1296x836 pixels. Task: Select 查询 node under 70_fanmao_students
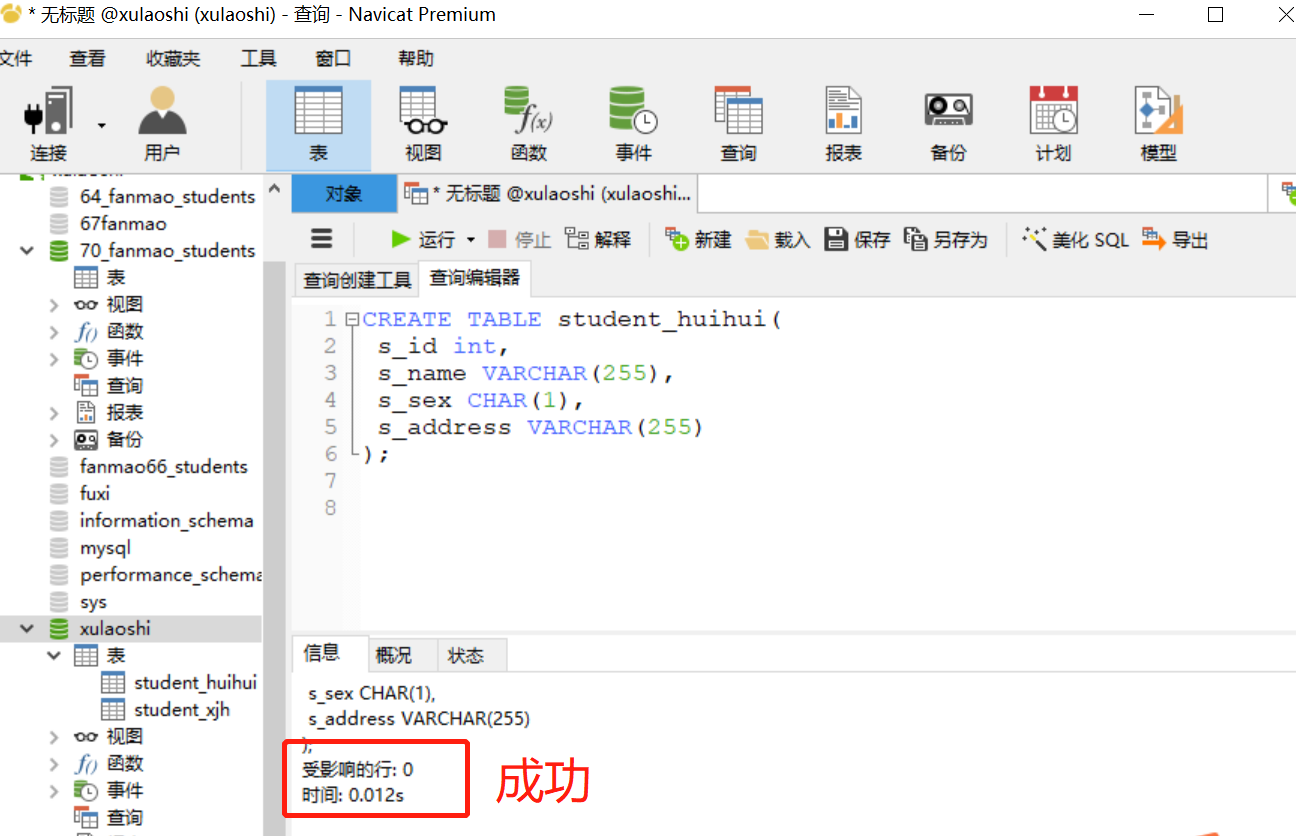[125, 386]
